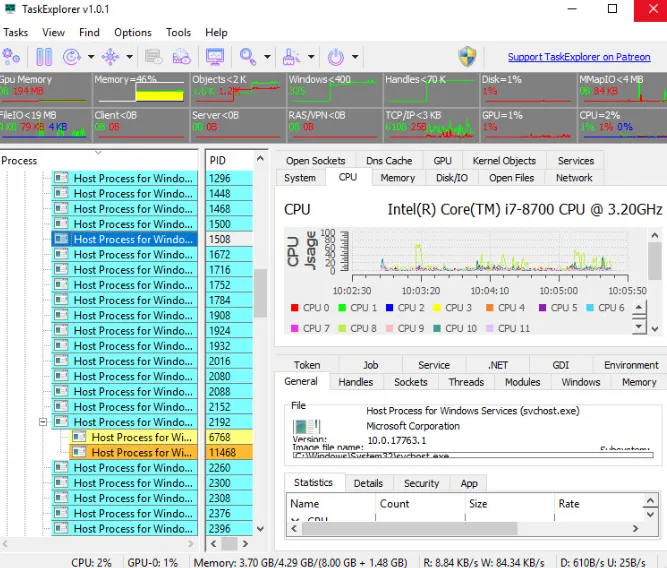
Task: Sort by the PID column header
Action: (x=230, y=160)
